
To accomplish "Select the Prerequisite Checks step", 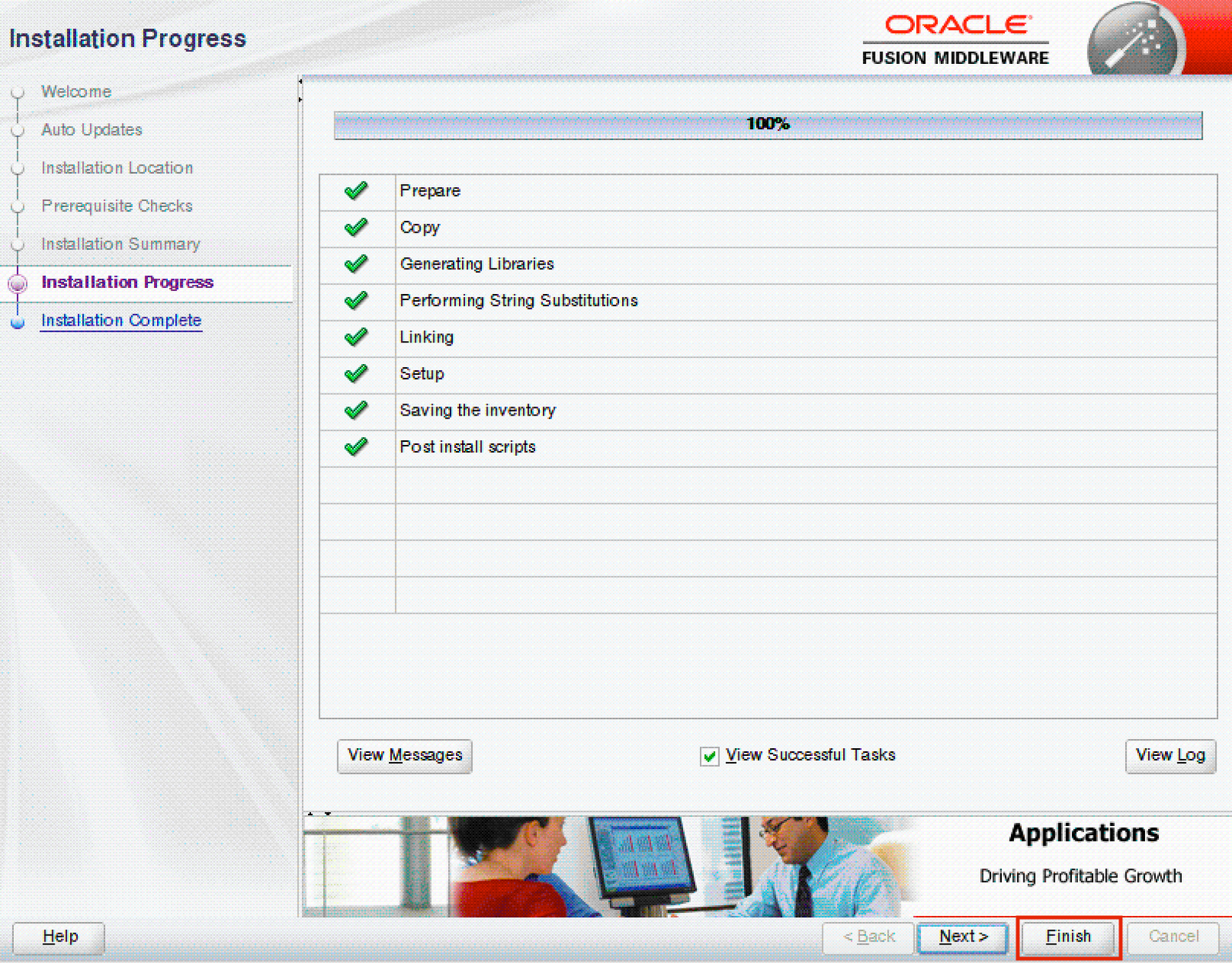I will click(117, 206).
